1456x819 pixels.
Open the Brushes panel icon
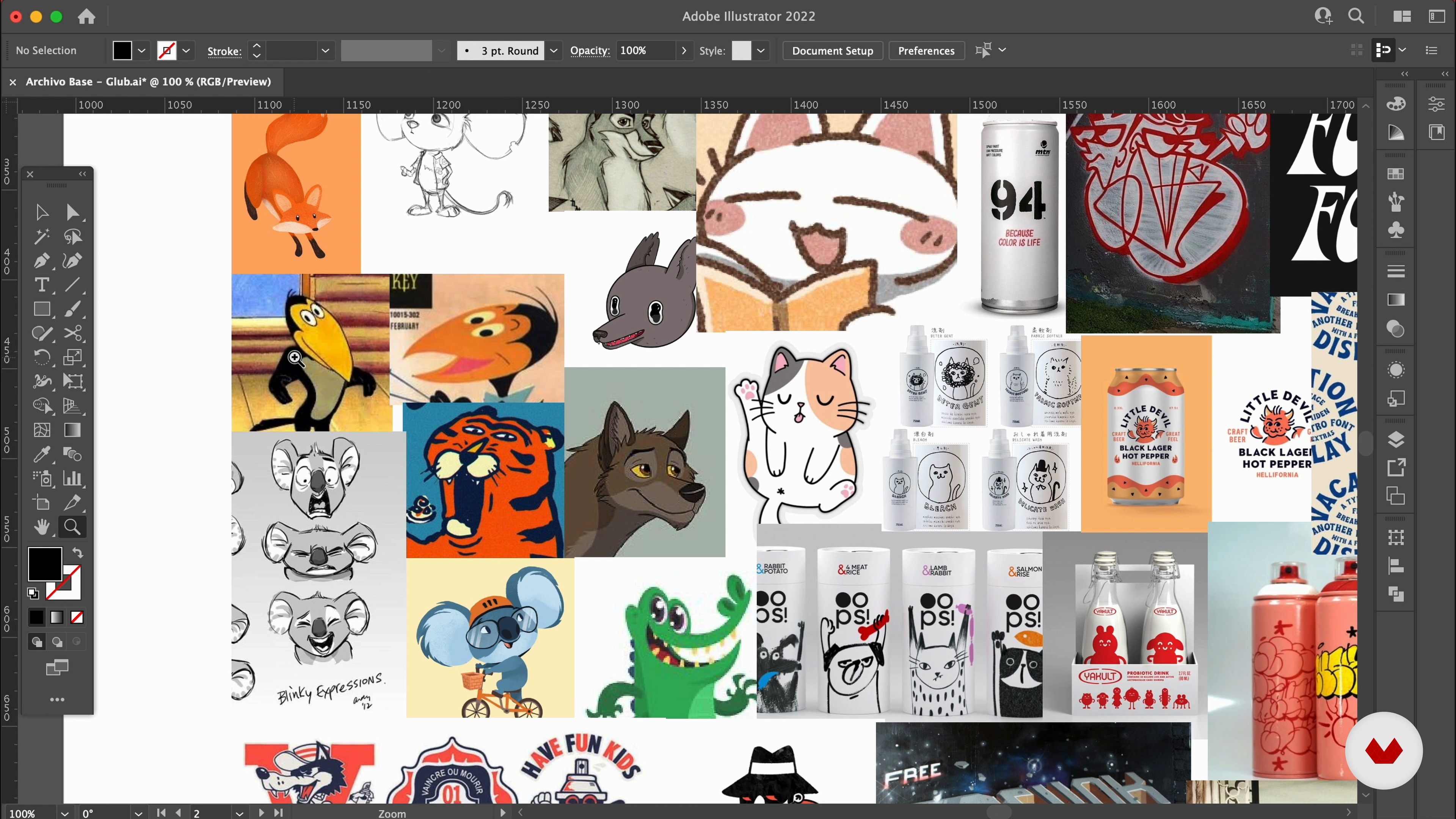tap(1395, 202)
